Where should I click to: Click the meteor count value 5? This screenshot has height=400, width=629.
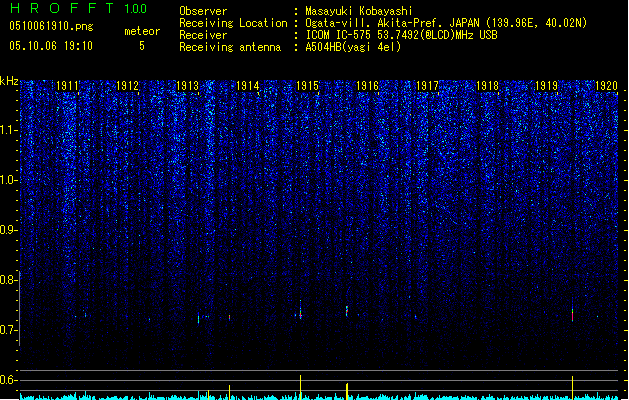click(142, 46)
